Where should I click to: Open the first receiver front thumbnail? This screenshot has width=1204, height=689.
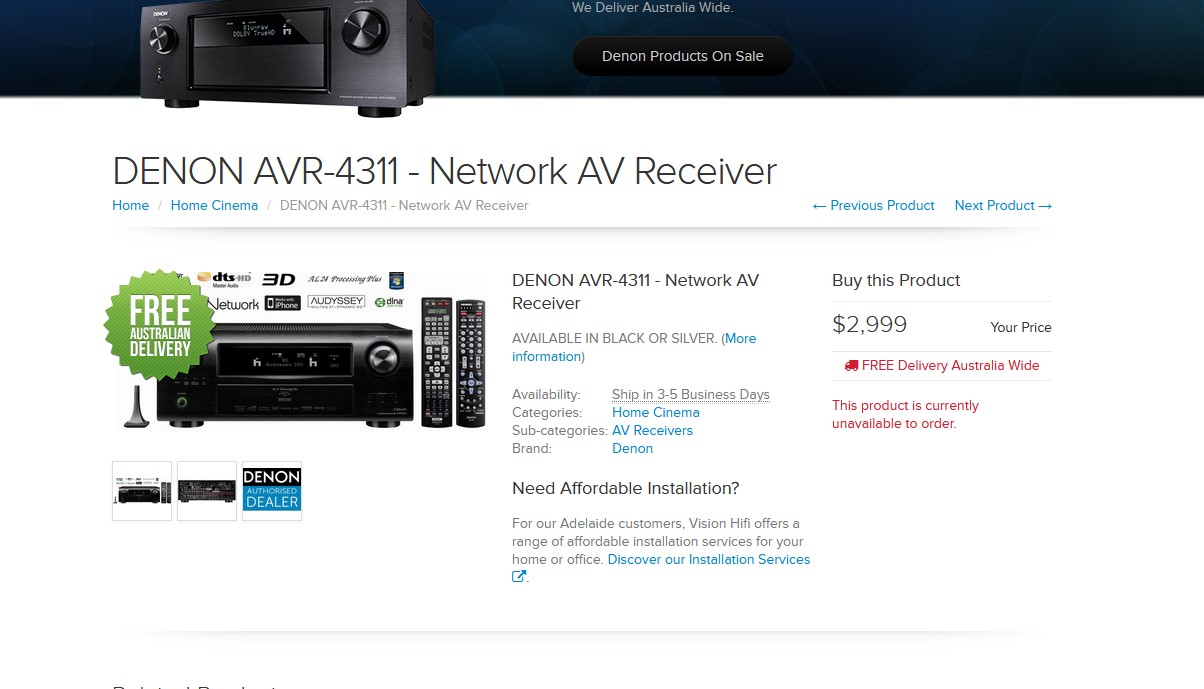click(x=142, y=491)
